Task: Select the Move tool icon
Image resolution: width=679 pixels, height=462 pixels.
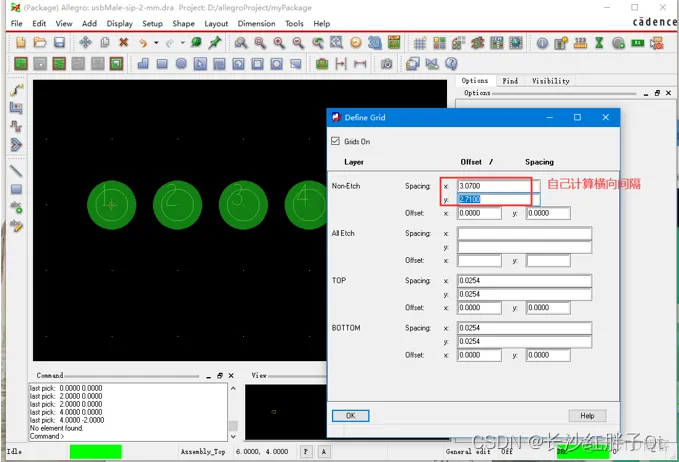Action: click(x=85, y=42)
